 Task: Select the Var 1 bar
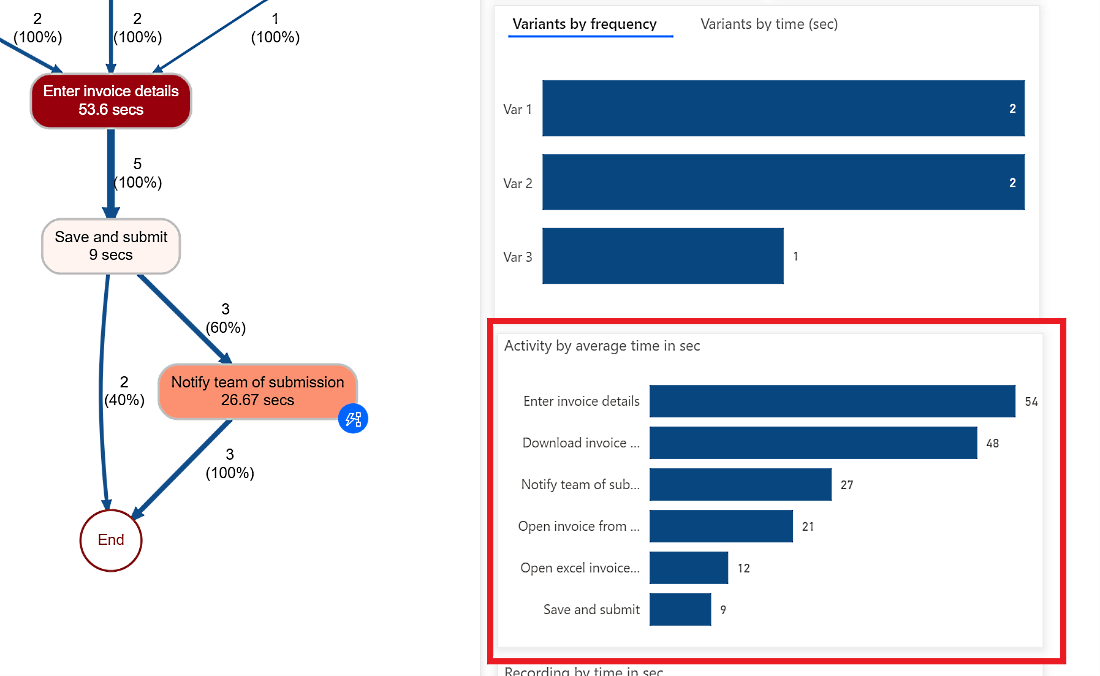pyautogui.click(x=783, y=108)
